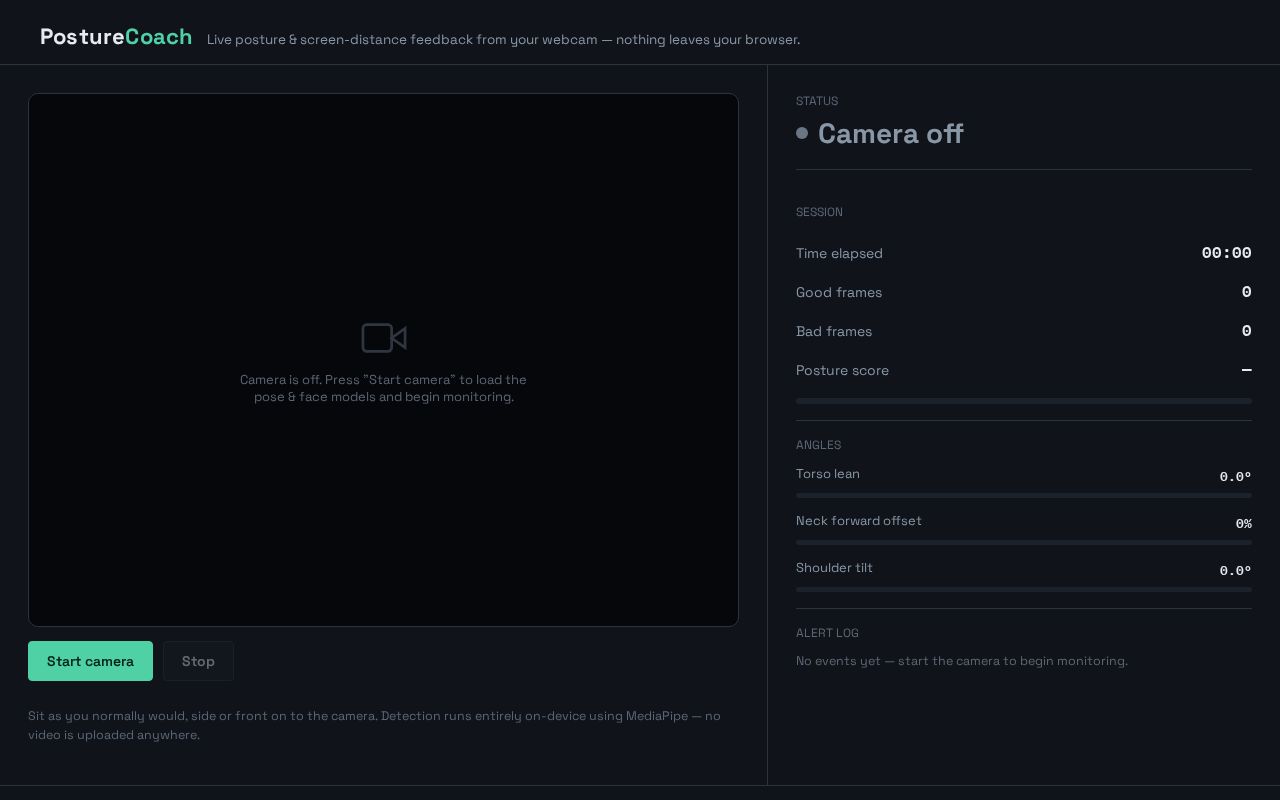Click the Torso lean 0.0° value
The height and width of the screenshot is (800, 1280).
(x=1235, y=477)
